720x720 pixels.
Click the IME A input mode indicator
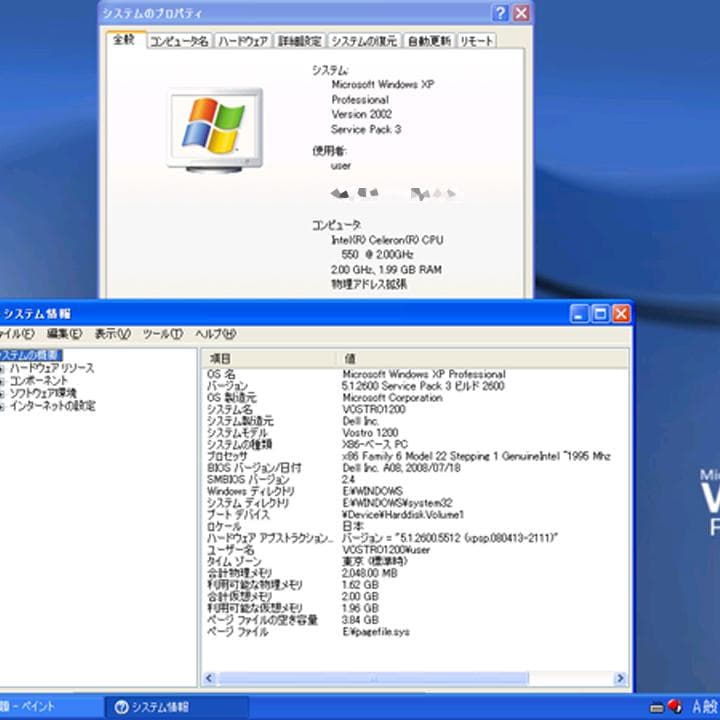tap(696, 707)
